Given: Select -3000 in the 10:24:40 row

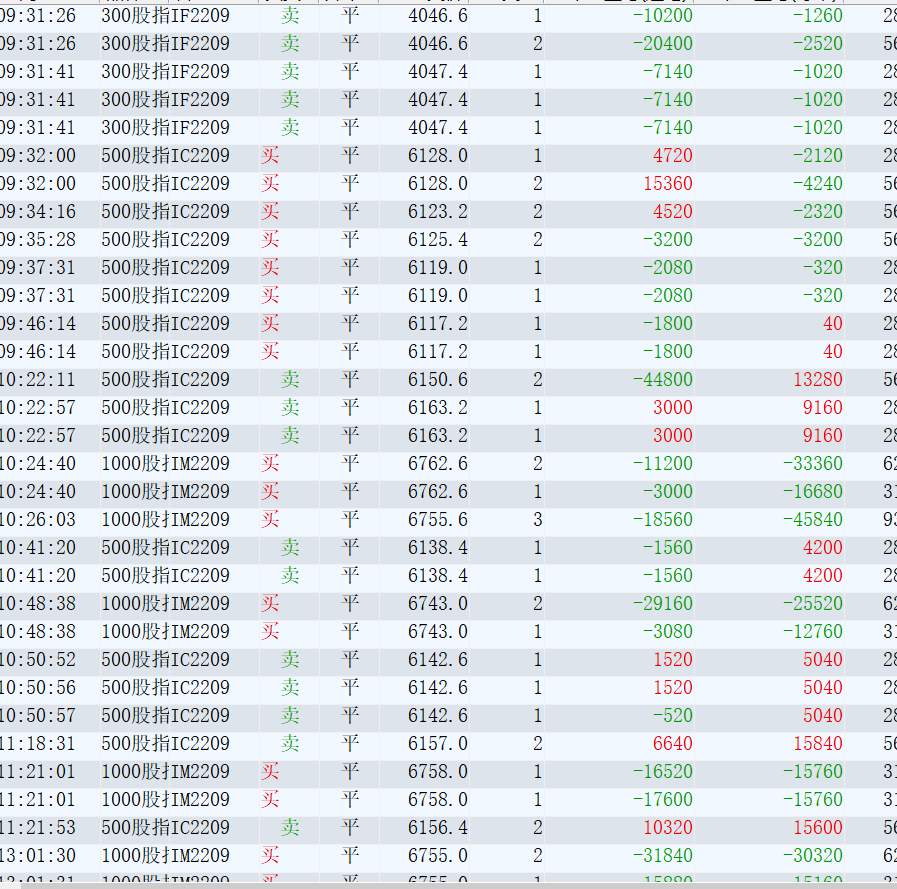Looking at the screenshot, I should 668,492.
